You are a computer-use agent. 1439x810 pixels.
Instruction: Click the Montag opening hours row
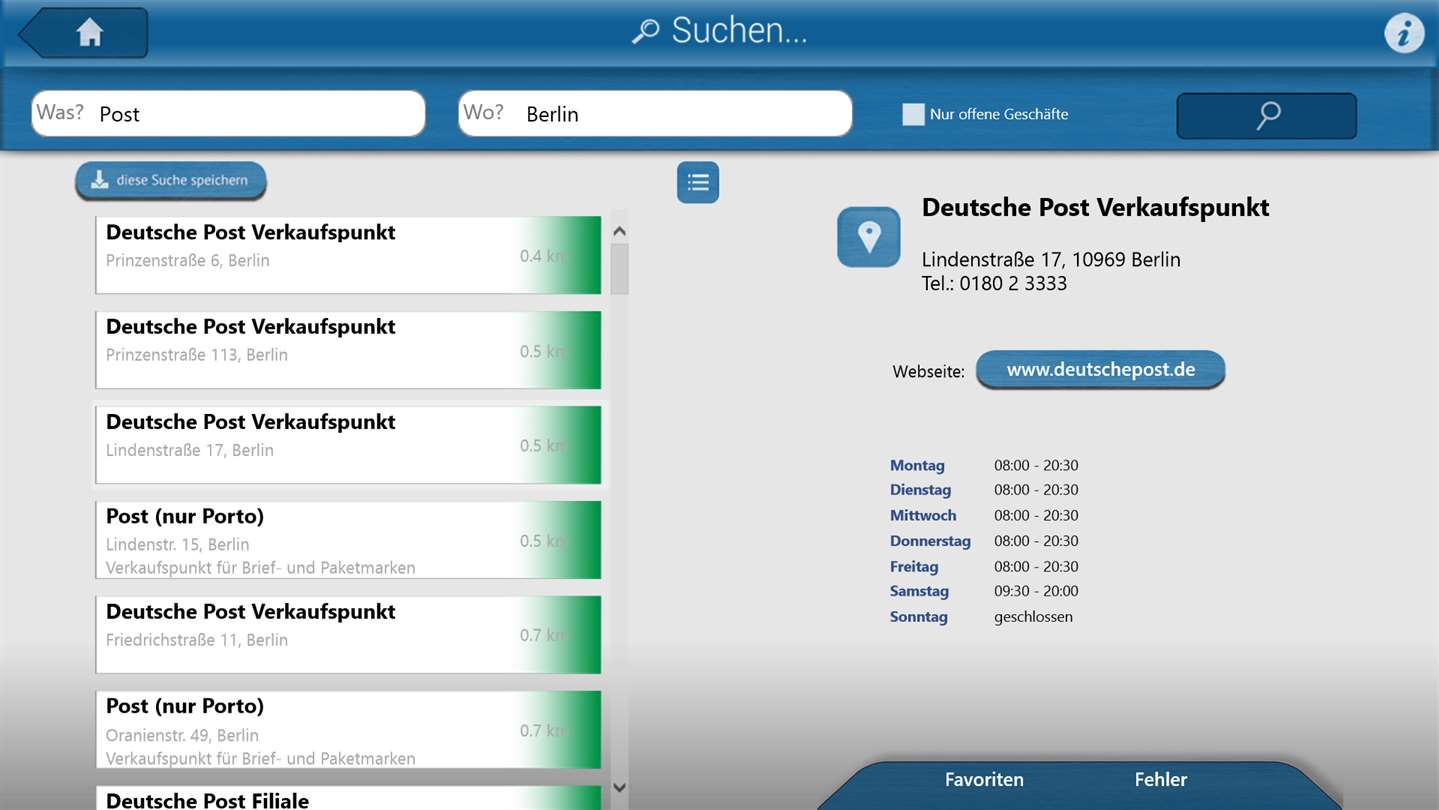point(984,465)
